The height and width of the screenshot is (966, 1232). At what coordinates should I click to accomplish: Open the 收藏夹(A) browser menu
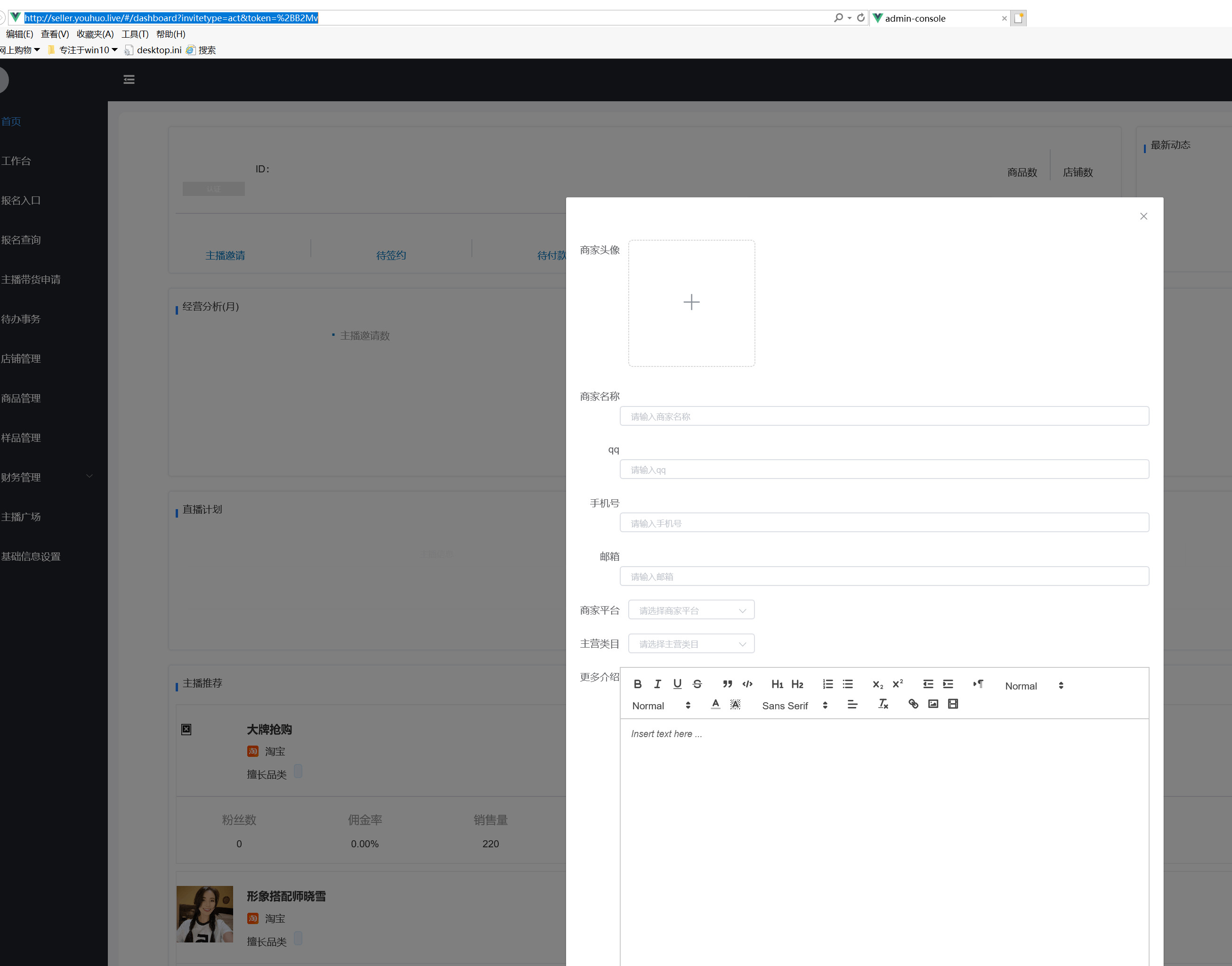[x=95, y=34]
